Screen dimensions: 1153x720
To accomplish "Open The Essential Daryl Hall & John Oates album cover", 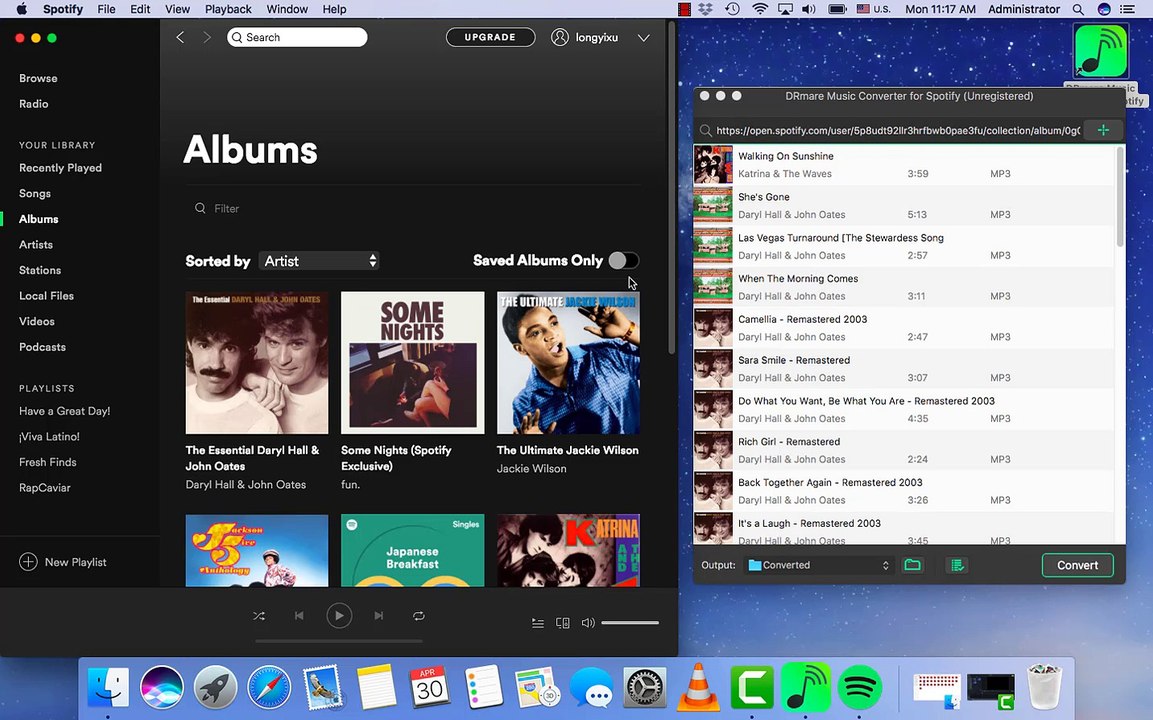I will pyautogui.click(x=257, y=363).
